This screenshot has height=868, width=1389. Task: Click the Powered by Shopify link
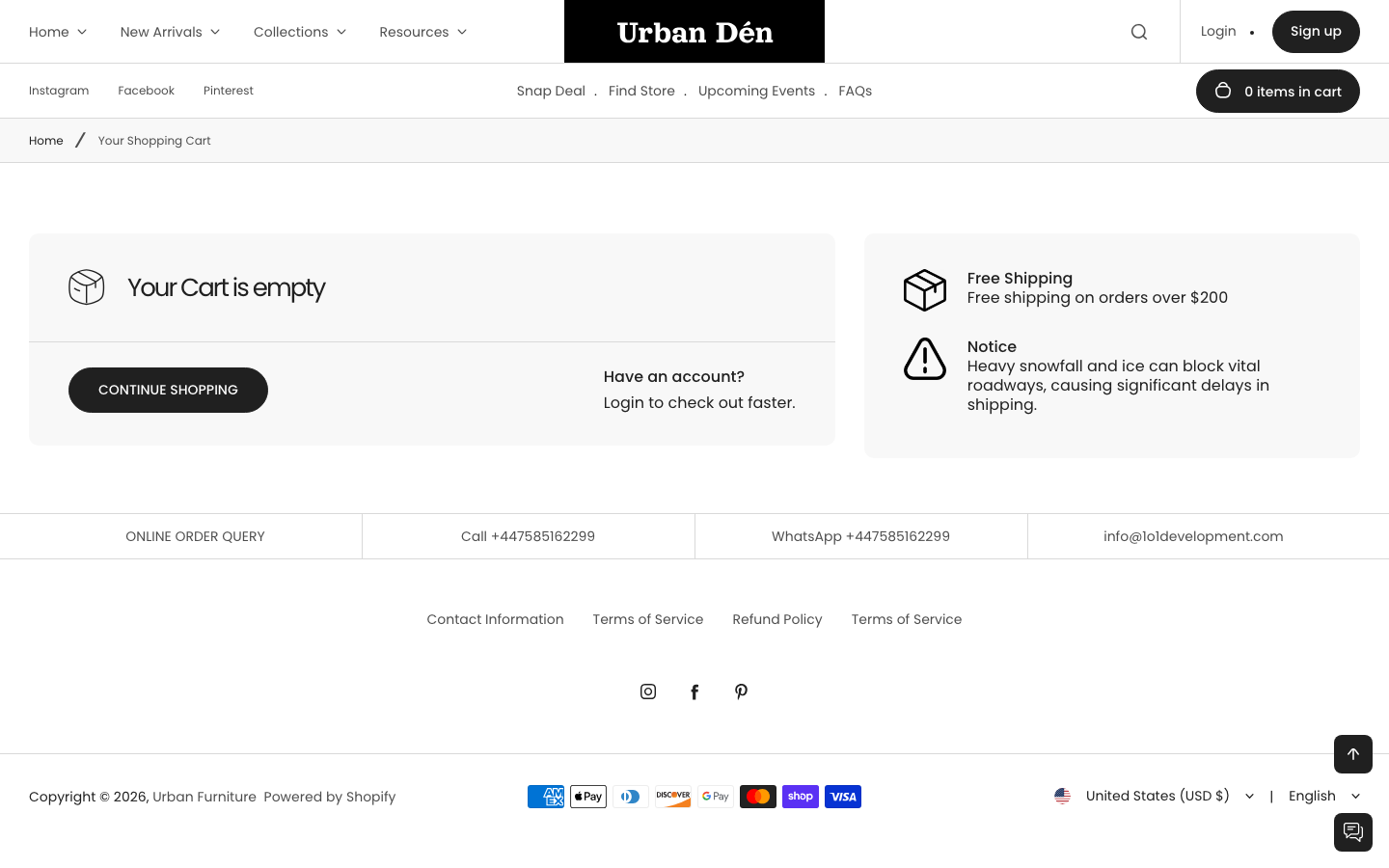[330, 797]
